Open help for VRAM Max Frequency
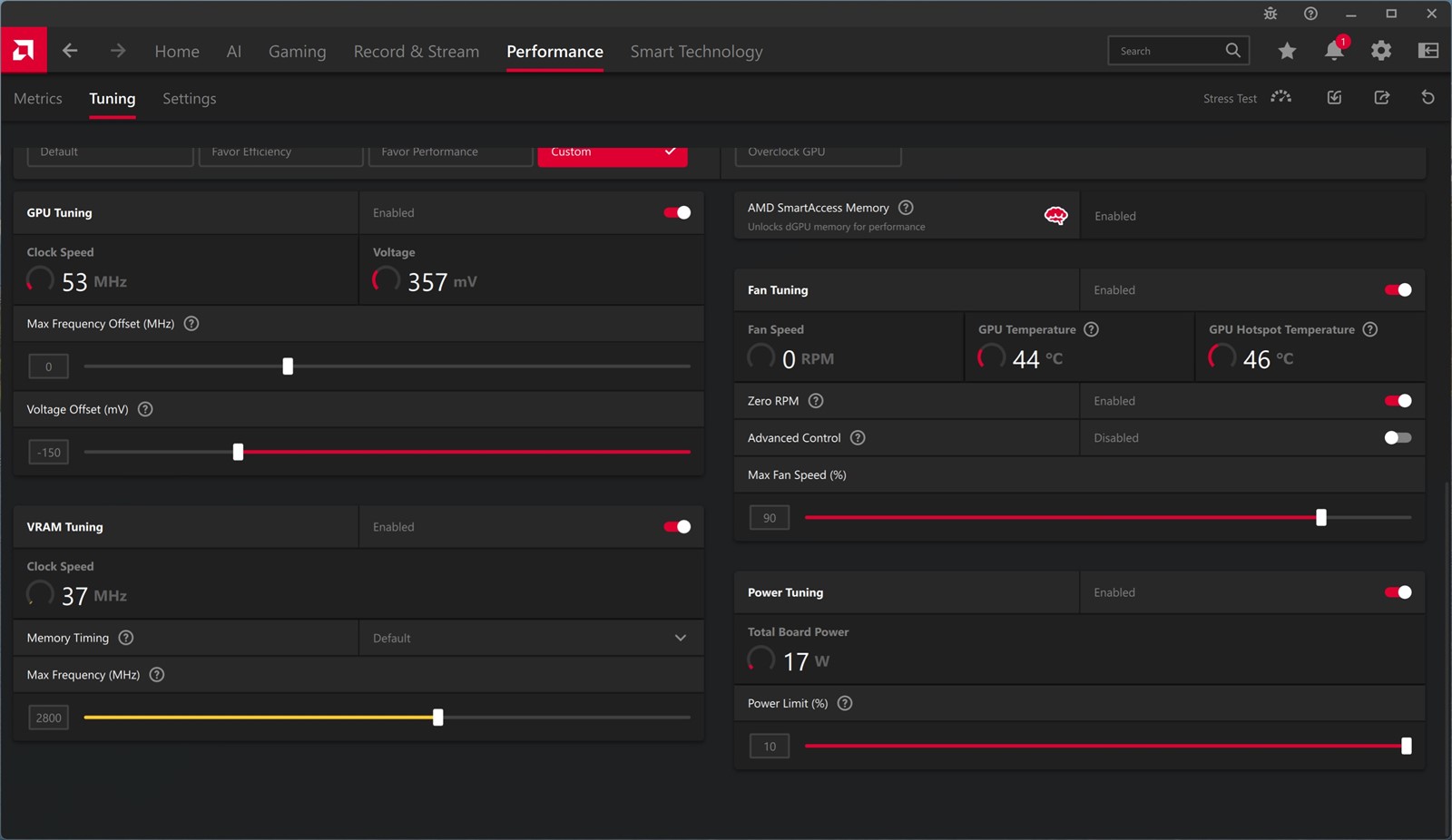1452x840 pixels. pyautogui.click(x=157, y=675)
